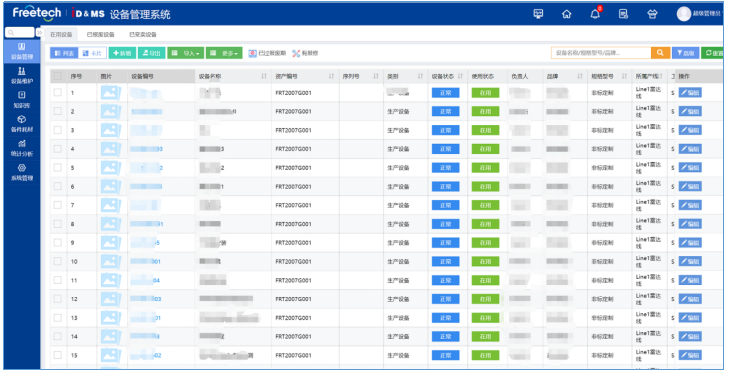The height and width of the screenshot is (376, 732).
Task: Sort by 序列号 column arrows
Action: 376,76
